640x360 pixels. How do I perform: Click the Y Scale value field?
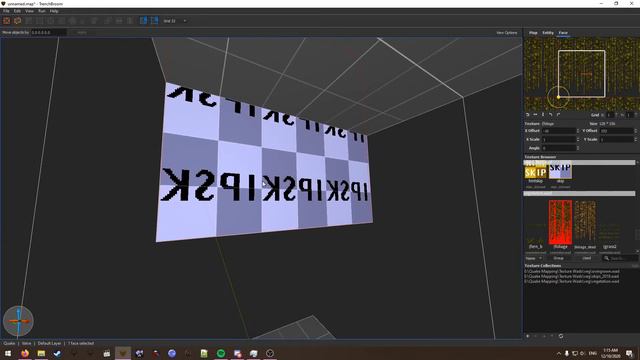coord(616,140)
